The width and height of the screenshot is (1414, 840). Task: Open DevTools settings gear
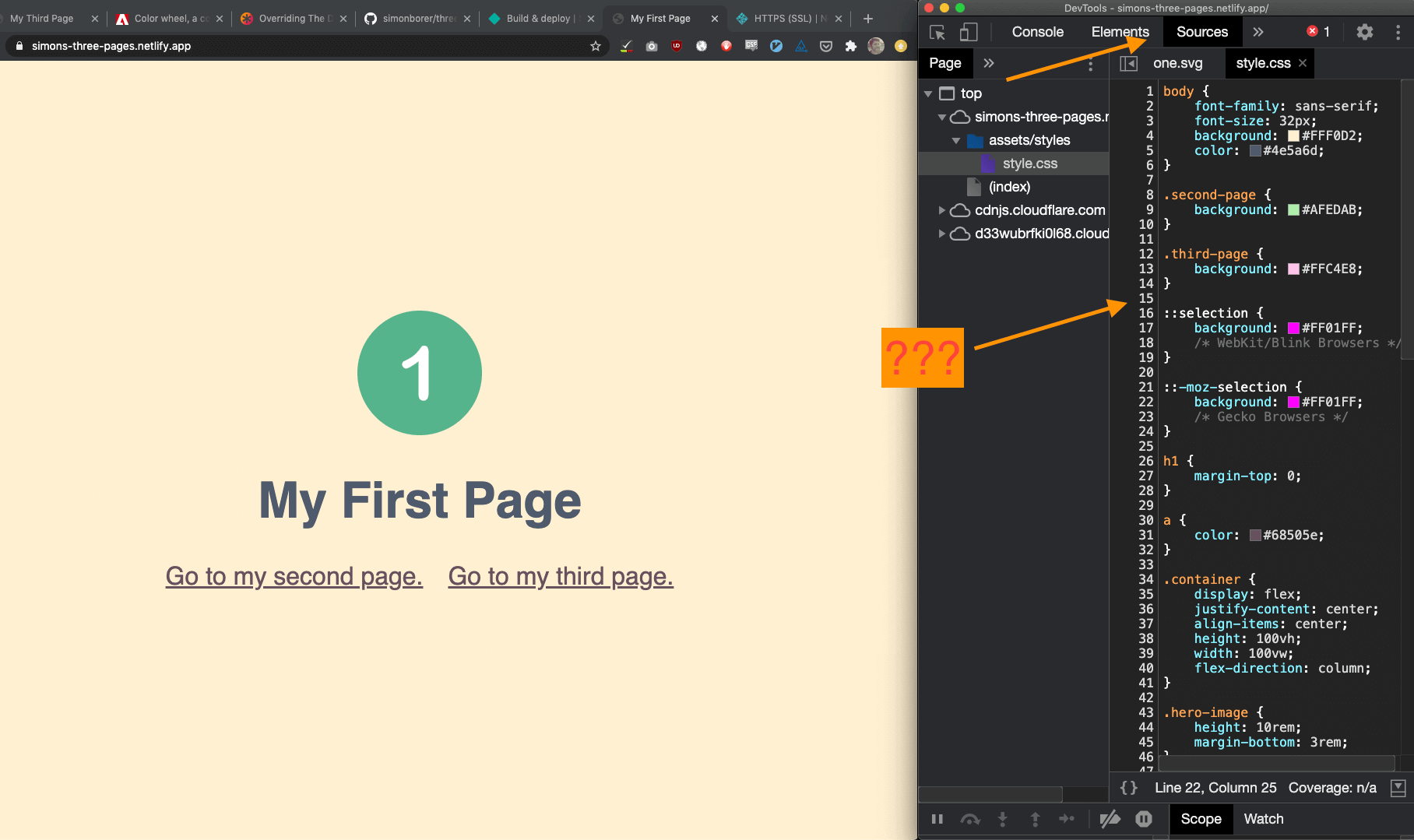tap(1364, 32)
